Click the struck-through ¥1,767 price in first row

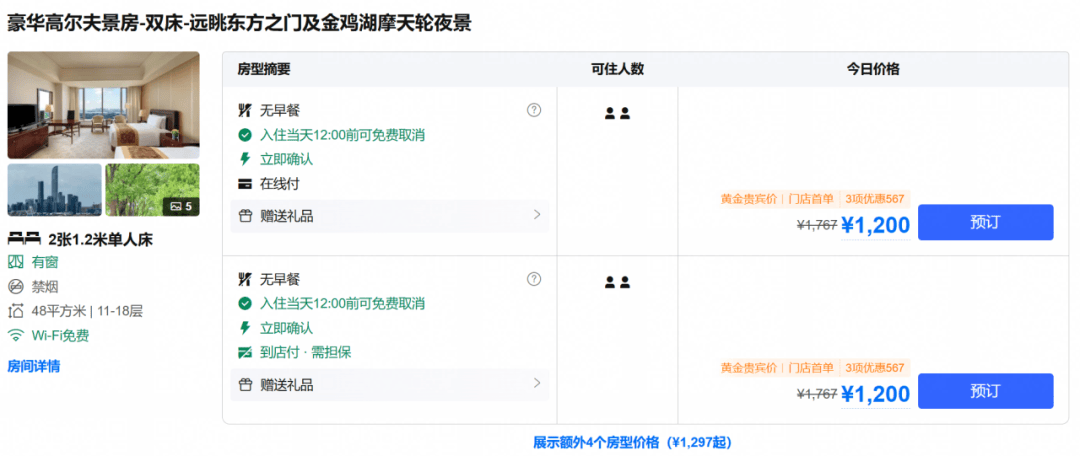(x=817, y=225)
